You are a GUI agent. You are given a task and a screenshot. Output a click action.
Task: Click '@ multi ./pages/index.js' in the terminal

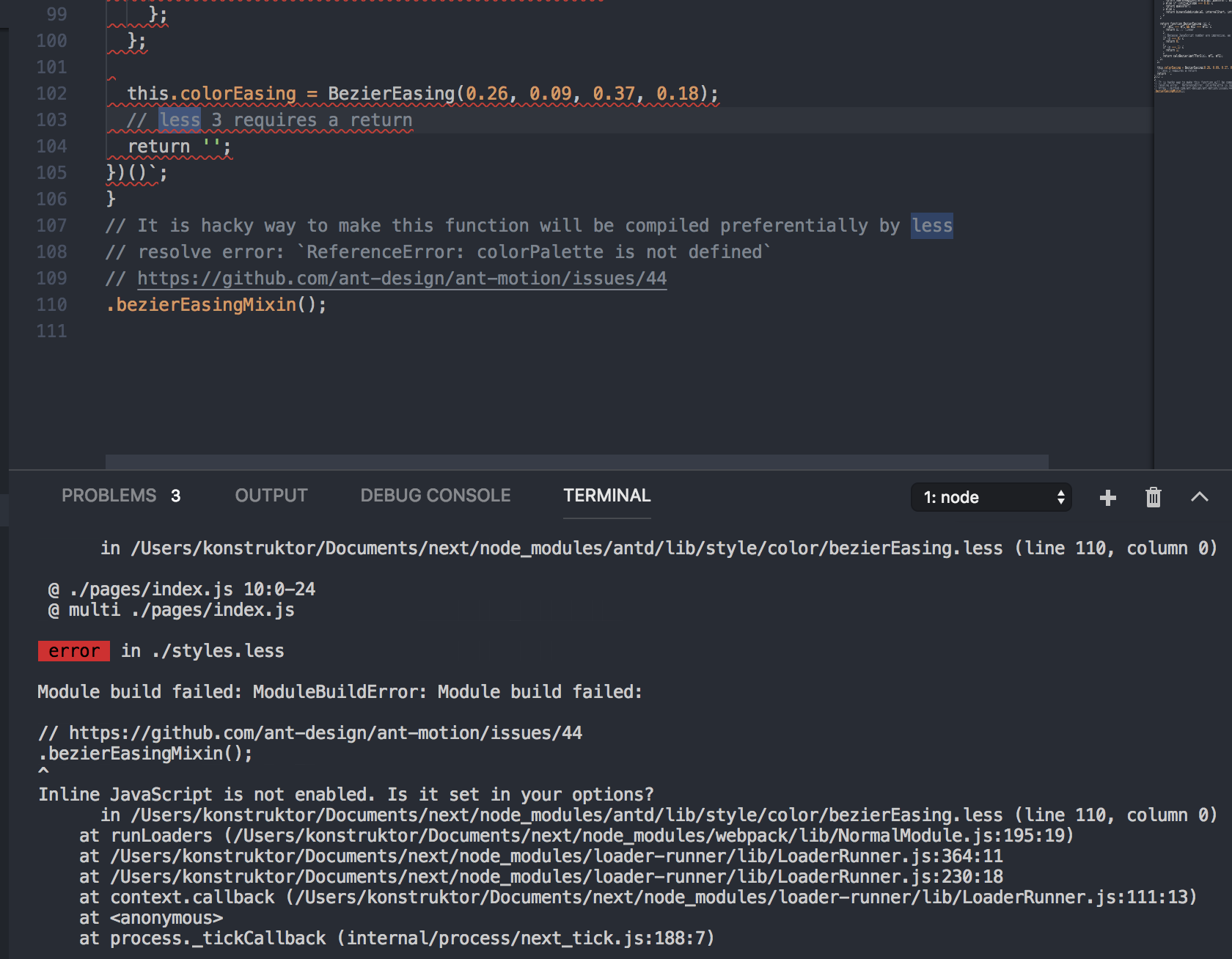172,610
